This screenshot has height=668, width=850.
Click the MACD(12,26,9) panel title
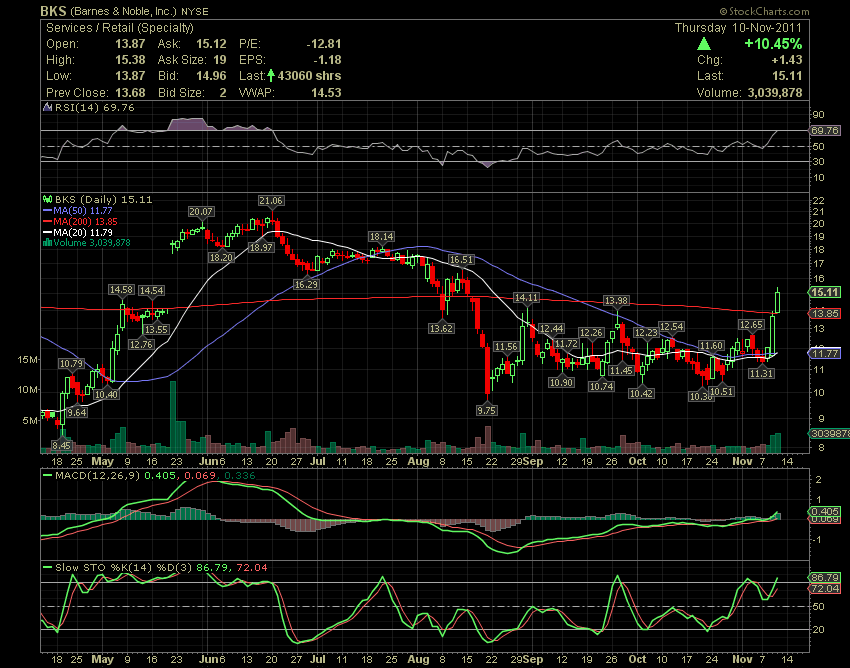tap(97, 476)
